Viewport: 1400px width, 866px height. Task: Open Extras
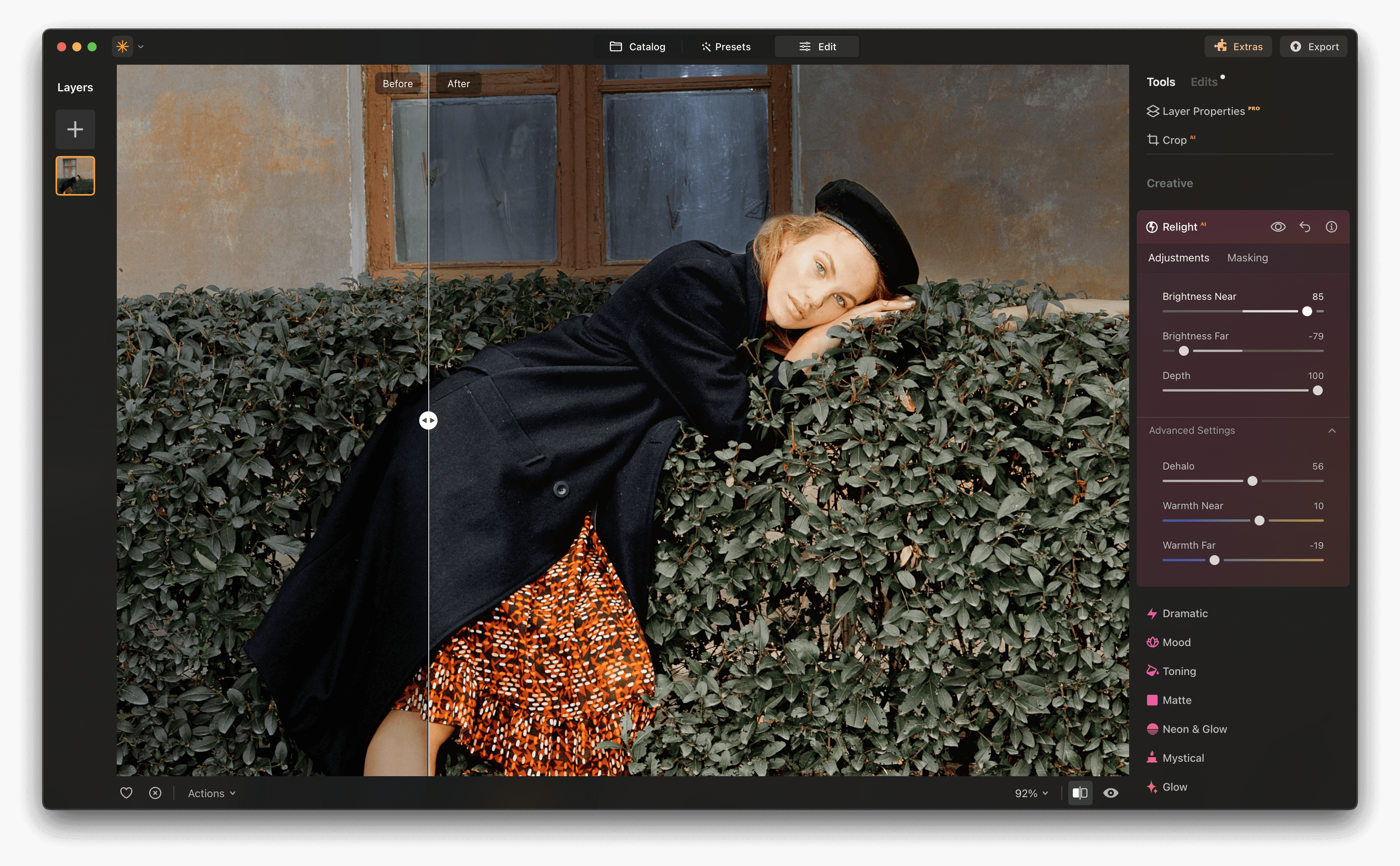click(1238, 46)
